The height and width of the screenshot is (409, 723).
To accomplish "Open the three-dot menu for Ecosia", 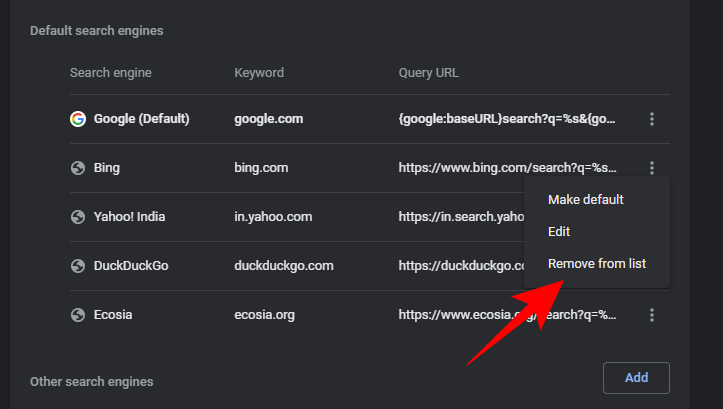I will tap(652, 315).
